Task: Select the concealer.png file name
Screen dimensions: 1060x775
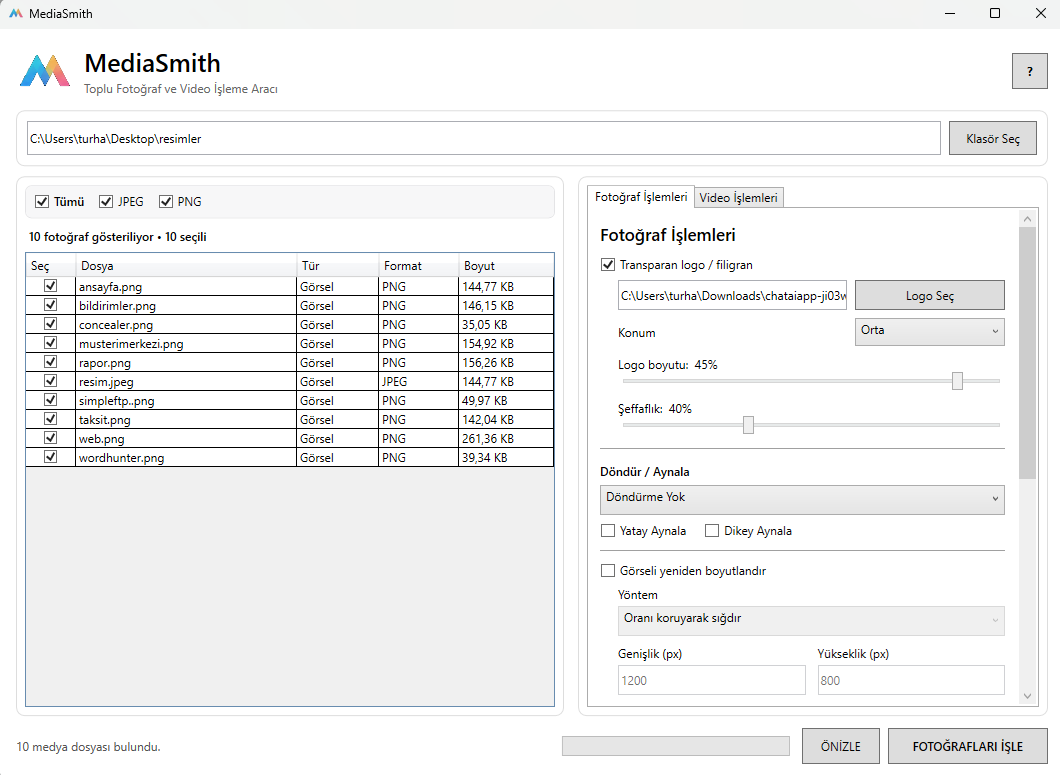Action: [x=116, y=325]
